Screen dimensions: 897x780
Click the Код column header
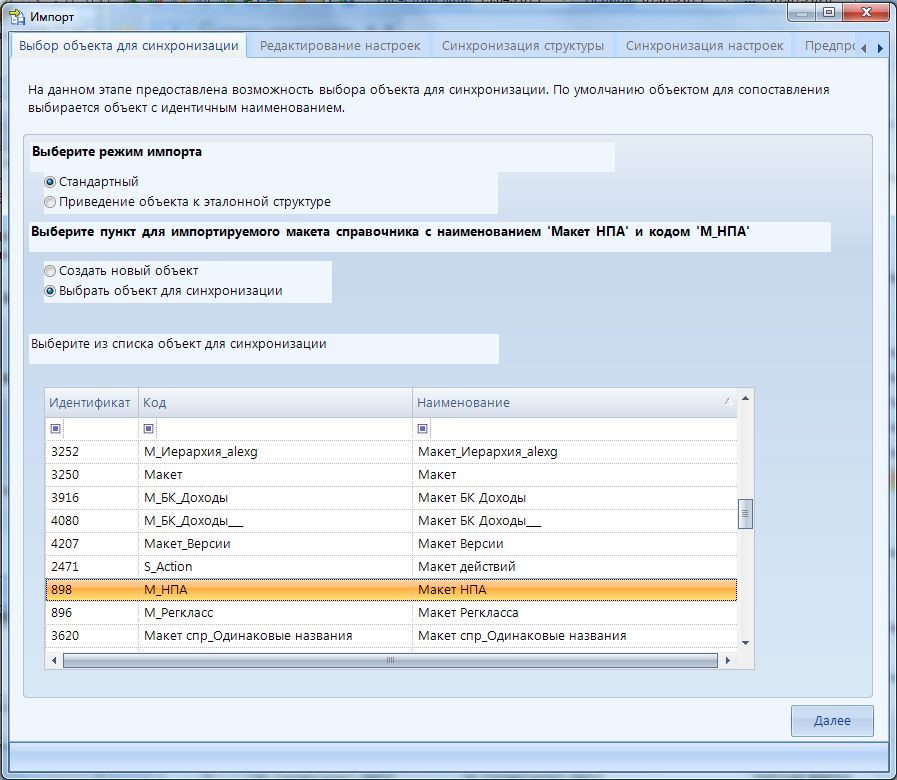coord(275,402)
